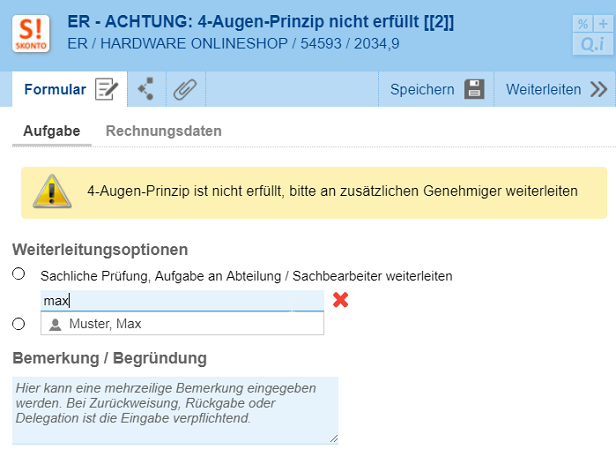Click into the Bemerkung / Begründung text area
Viewport: 616px width, 457px height.
(x=175, y=410)
